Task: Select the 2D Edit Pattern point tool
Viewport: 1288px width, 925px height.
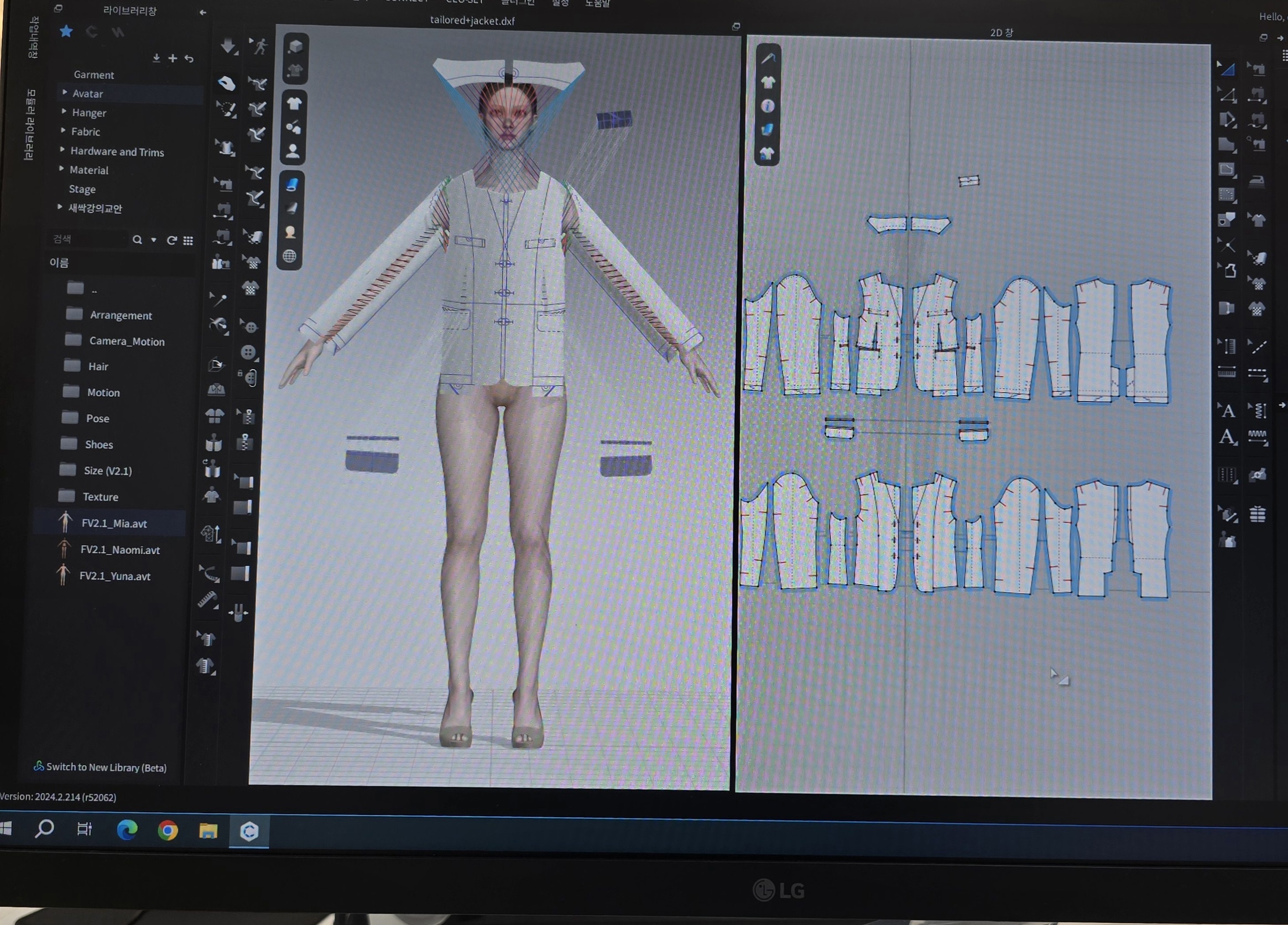Action: click(x=1227, y=96)
